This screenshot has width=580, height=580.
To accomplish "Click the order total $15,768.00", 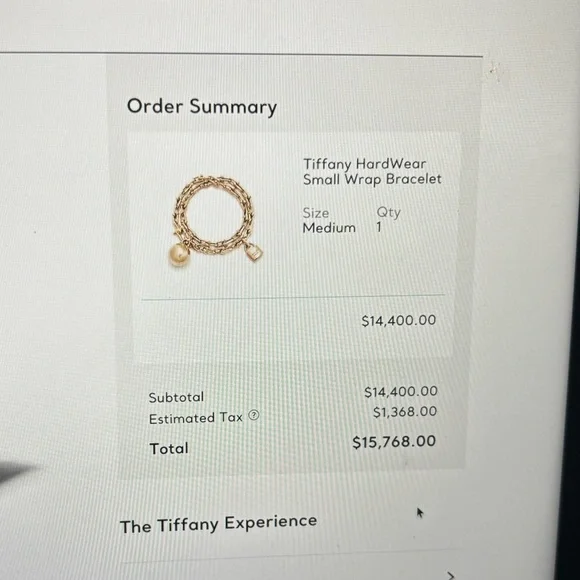I will [394, 442].
